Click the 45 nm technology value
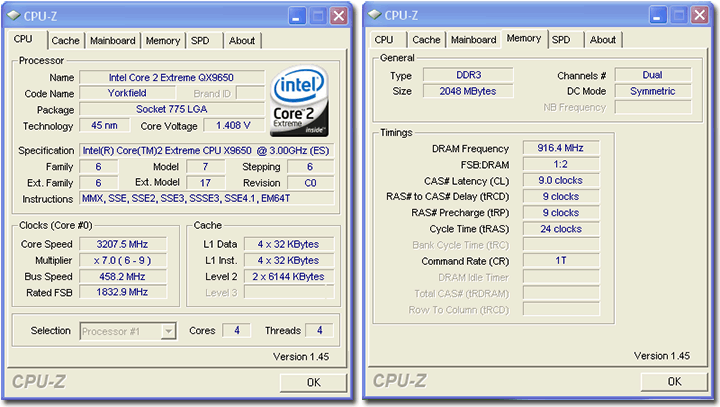Image resolution: width=720 pixels, height=407 pixels. coord(104,125)
